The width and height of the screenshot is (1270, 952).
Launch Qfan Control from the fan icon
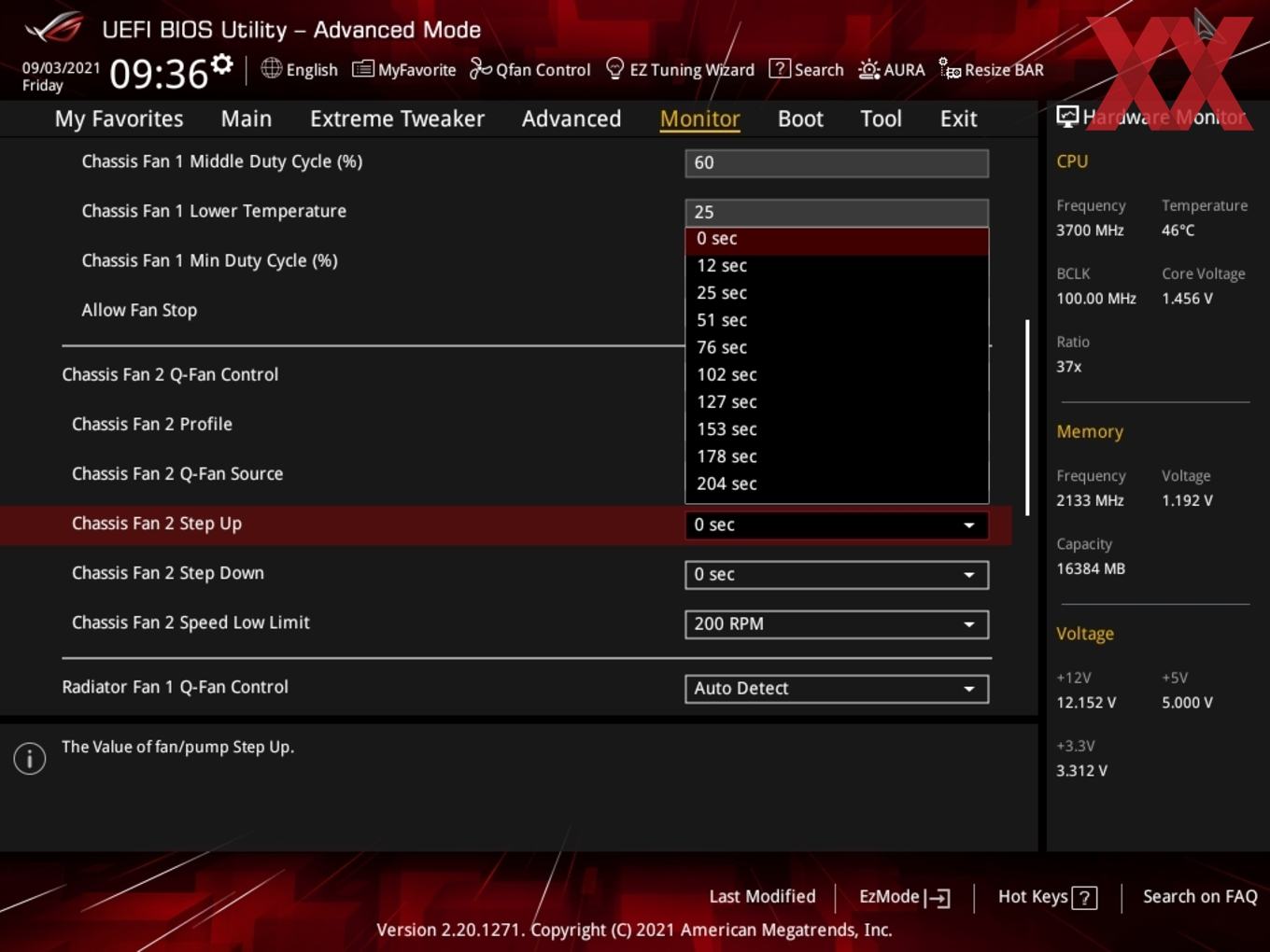coord(480,68)
